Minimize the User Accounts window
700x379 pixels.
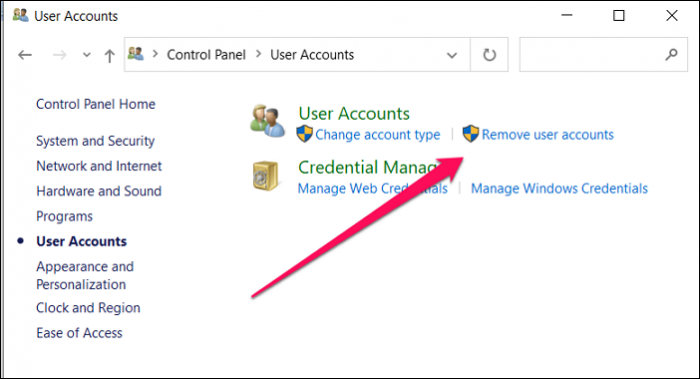[x=567, y=16]
